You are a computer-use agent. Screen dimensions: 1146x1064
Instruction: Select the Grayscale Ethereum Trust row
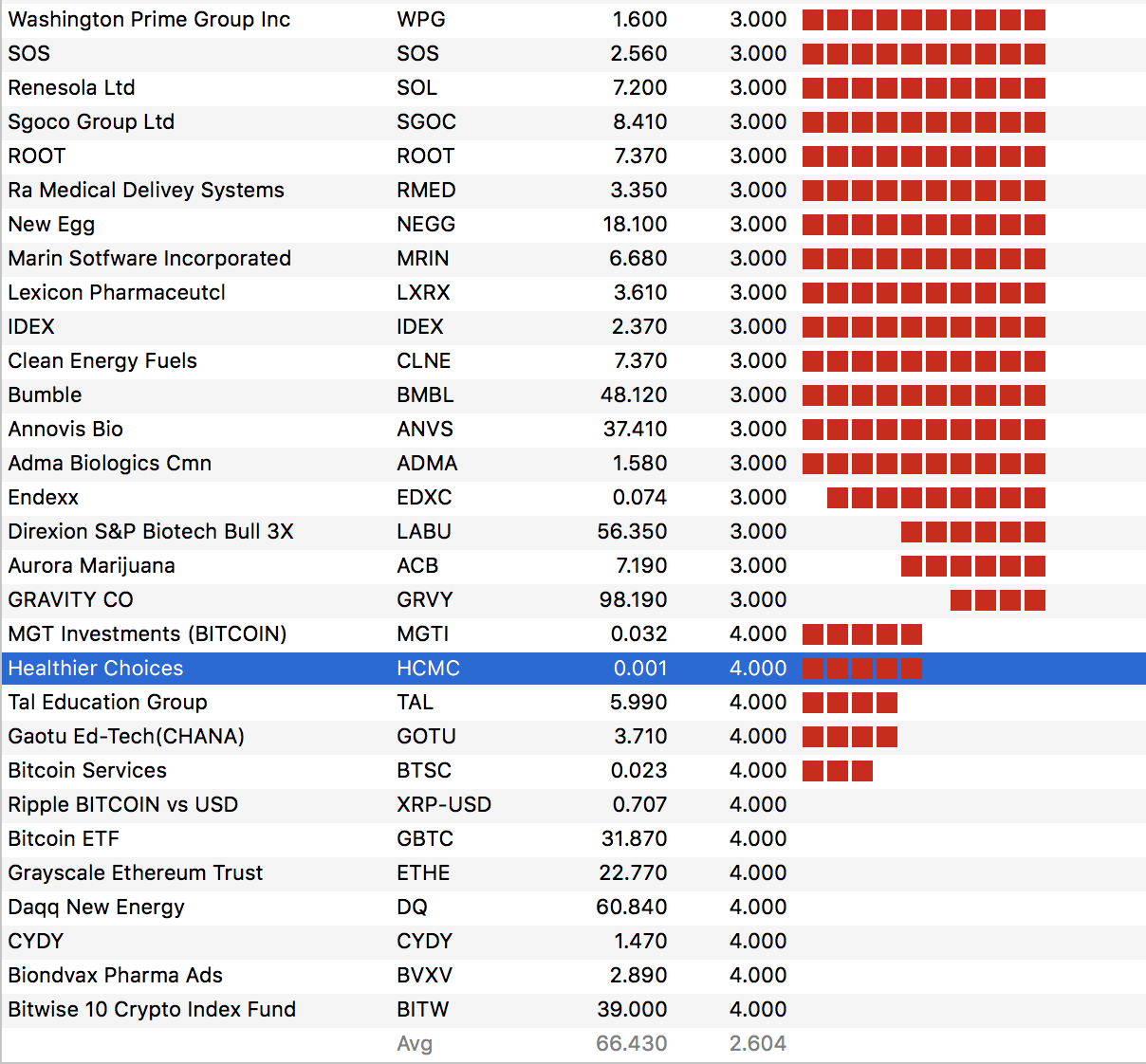point(136,873)
